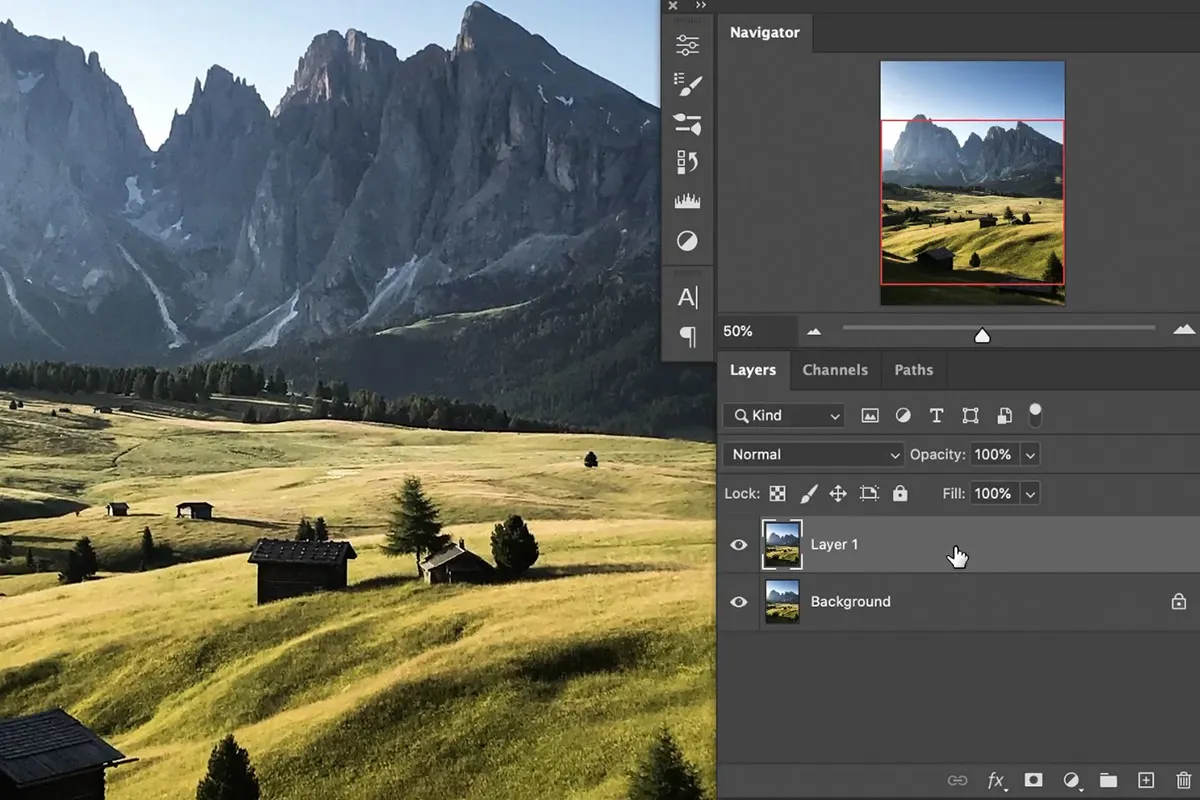
Task: Add a layer mask
Action: (x=1033, y=780)
